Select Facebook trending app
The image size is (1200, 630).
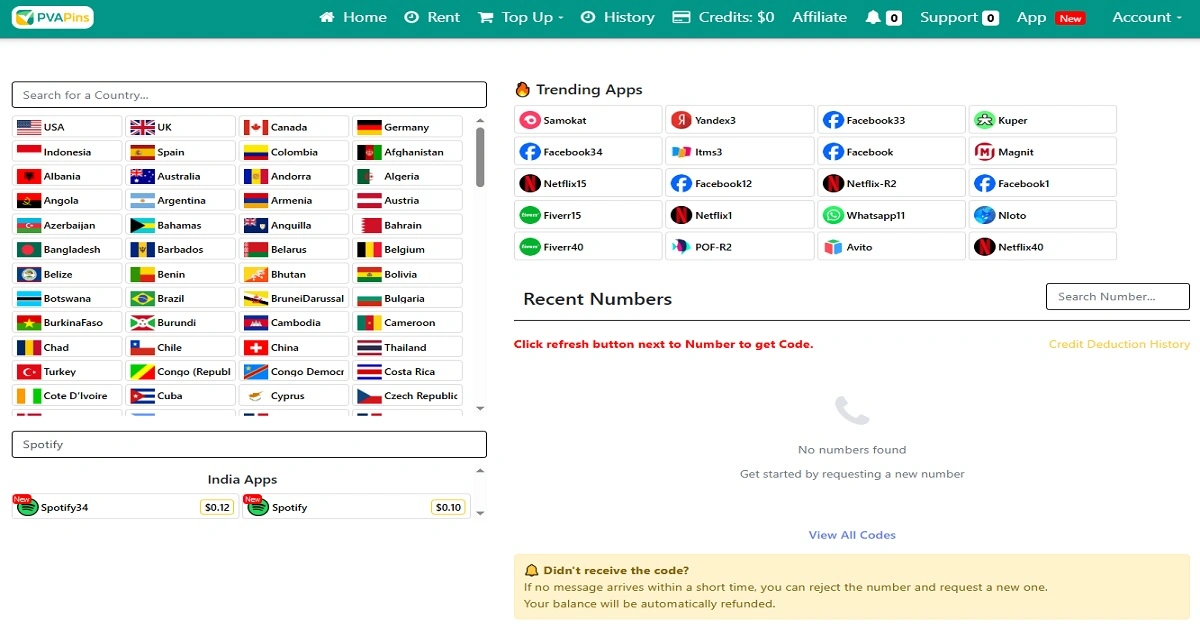tap(891, 152)
